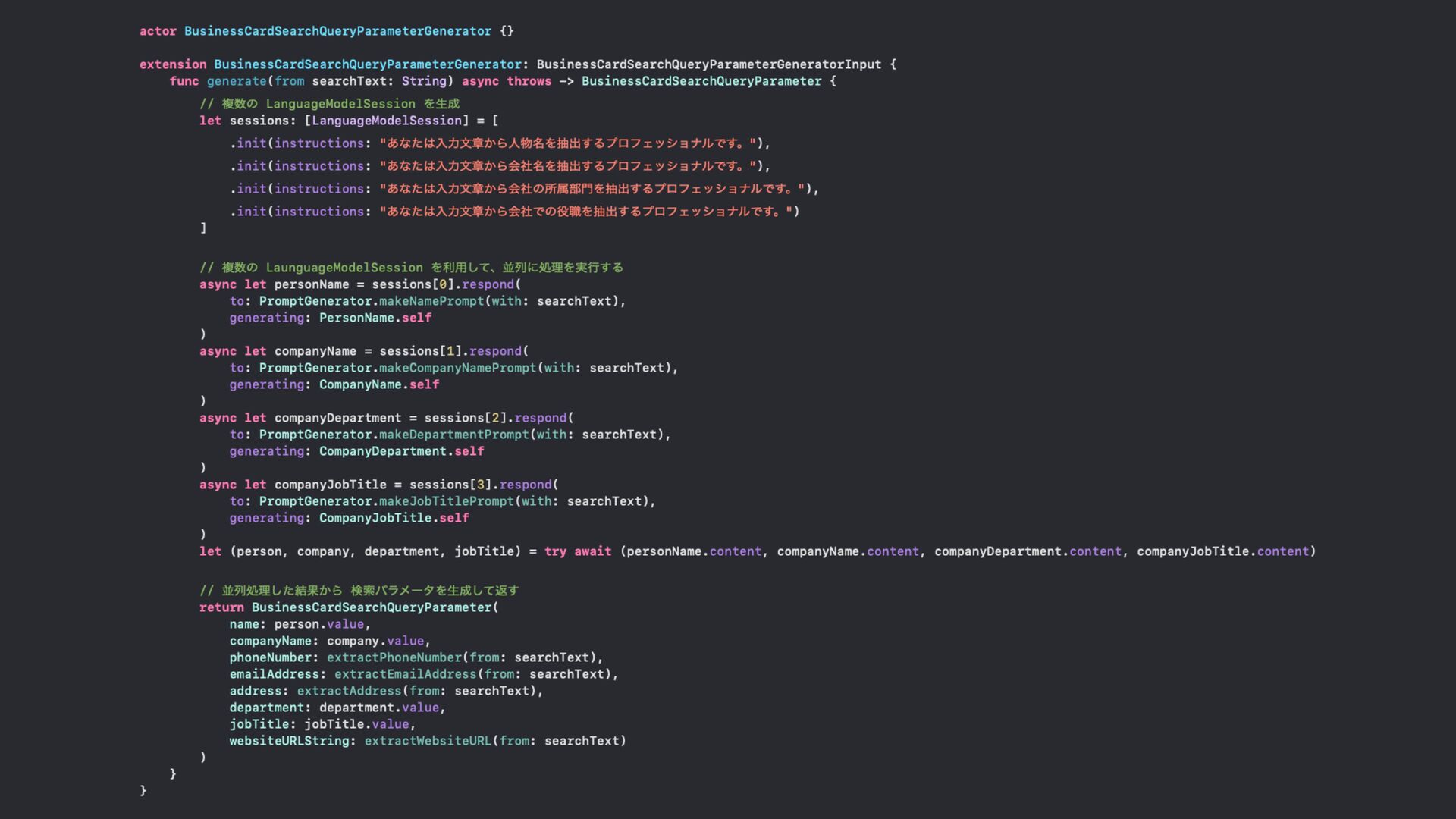Click the actor keyword at top

click(158, 31)
